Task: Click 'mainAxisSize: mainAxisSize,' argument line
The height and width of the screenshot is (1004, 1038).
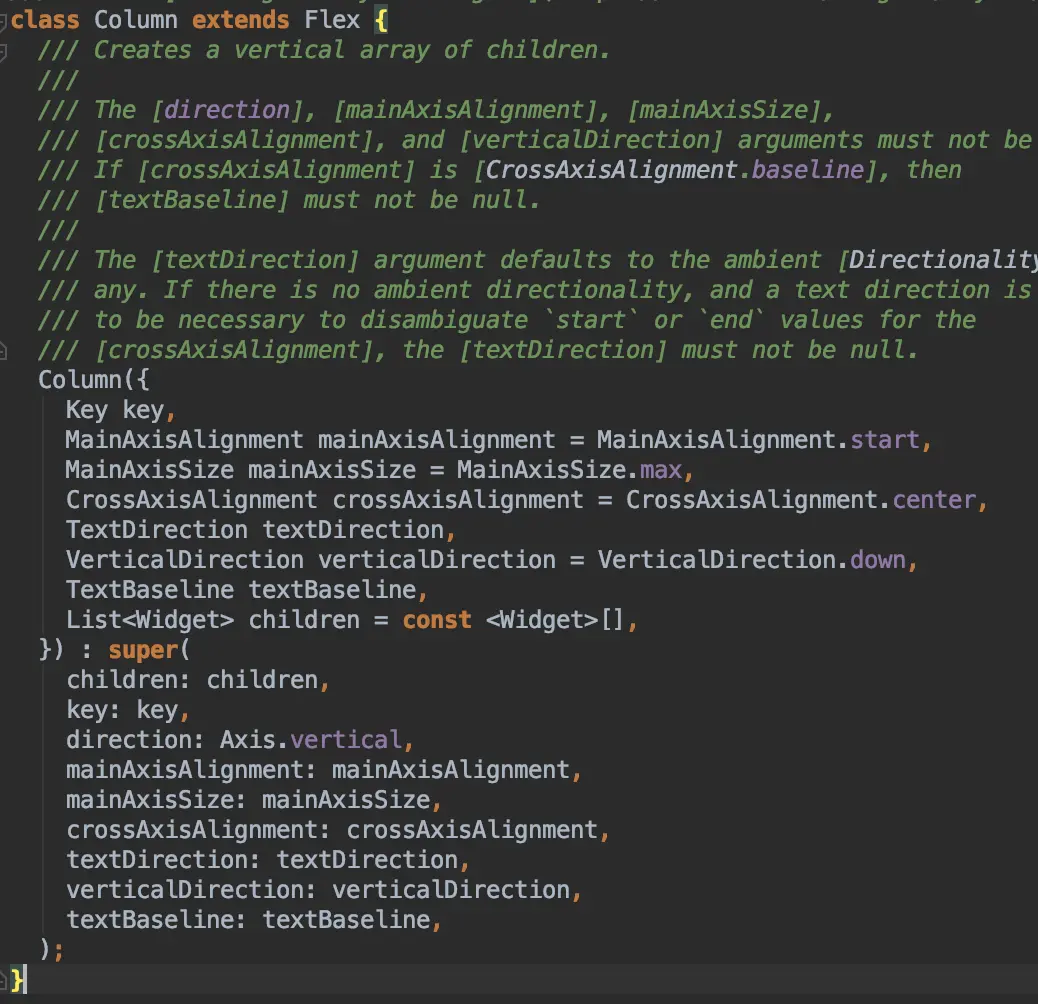Action: click(x=254, y=800)
